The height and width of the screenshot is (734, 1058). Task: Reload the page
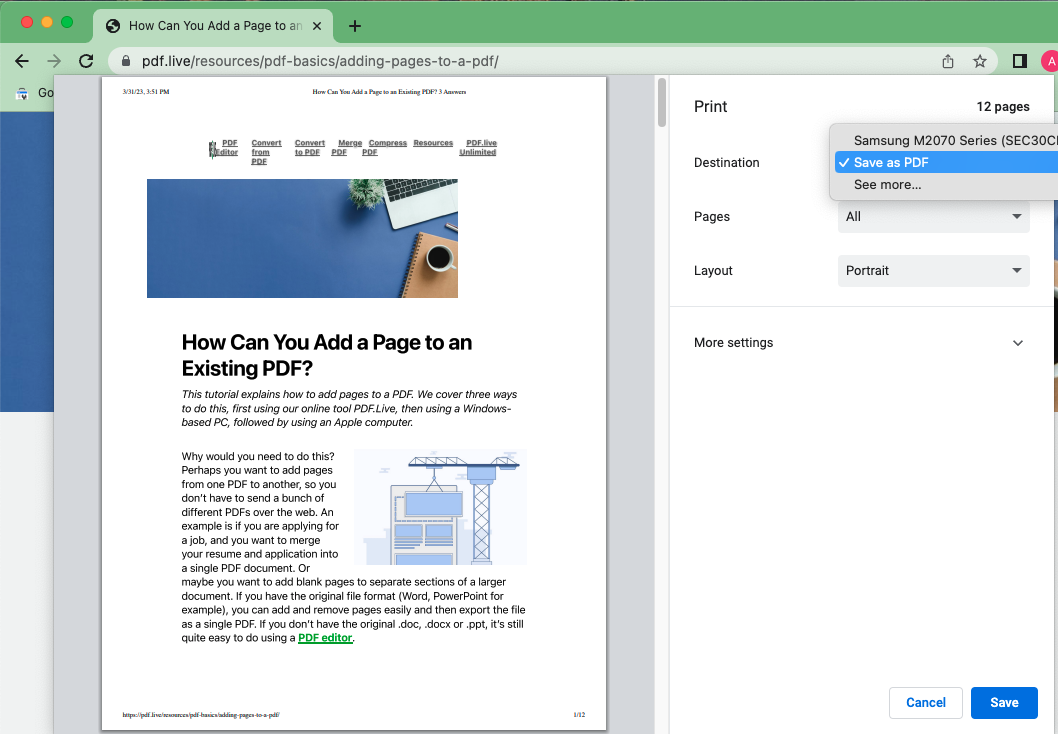point(86,61)
